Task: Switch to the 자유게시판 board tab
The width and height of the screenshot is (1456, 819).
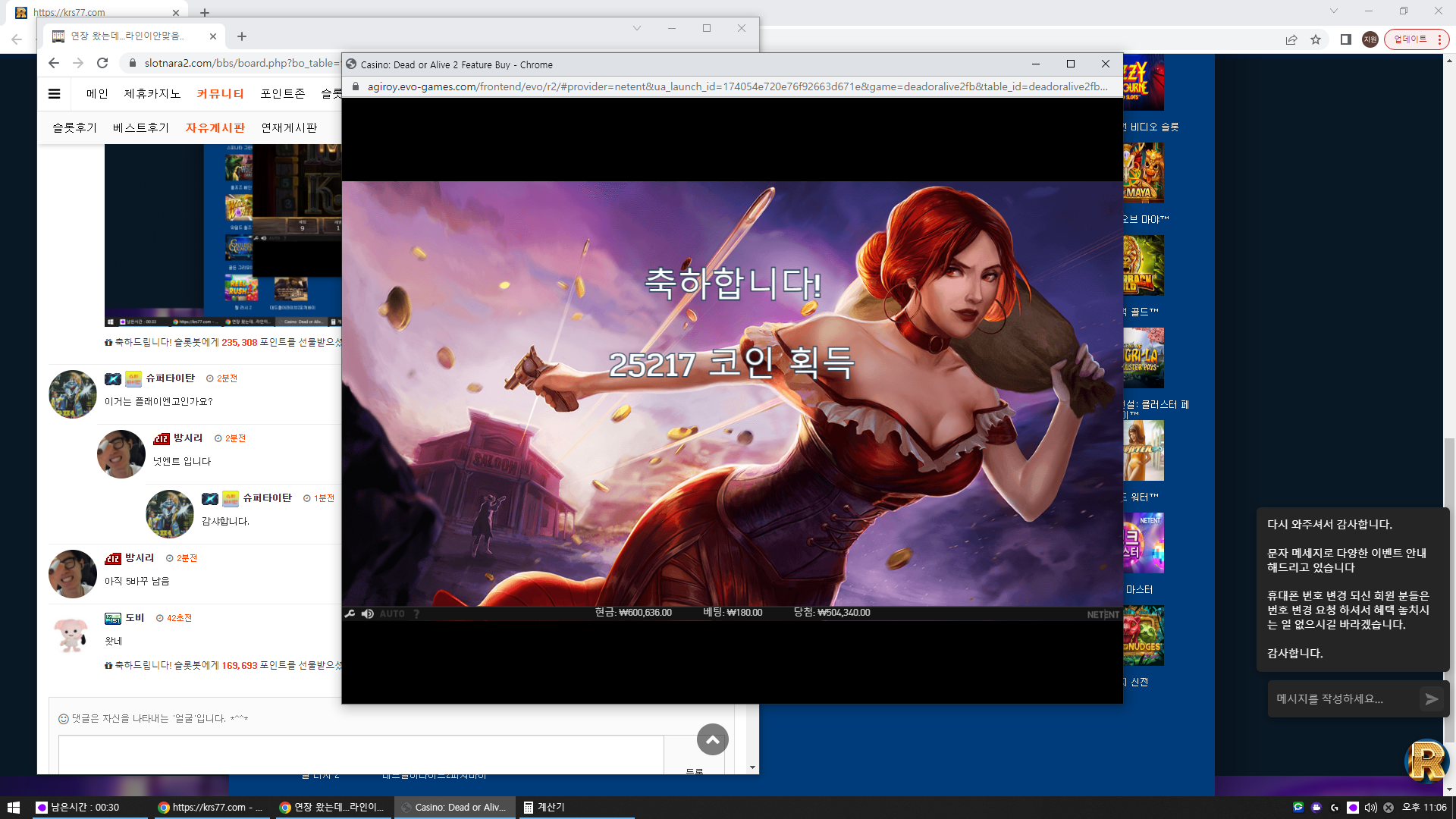Action: pos(215,128)
